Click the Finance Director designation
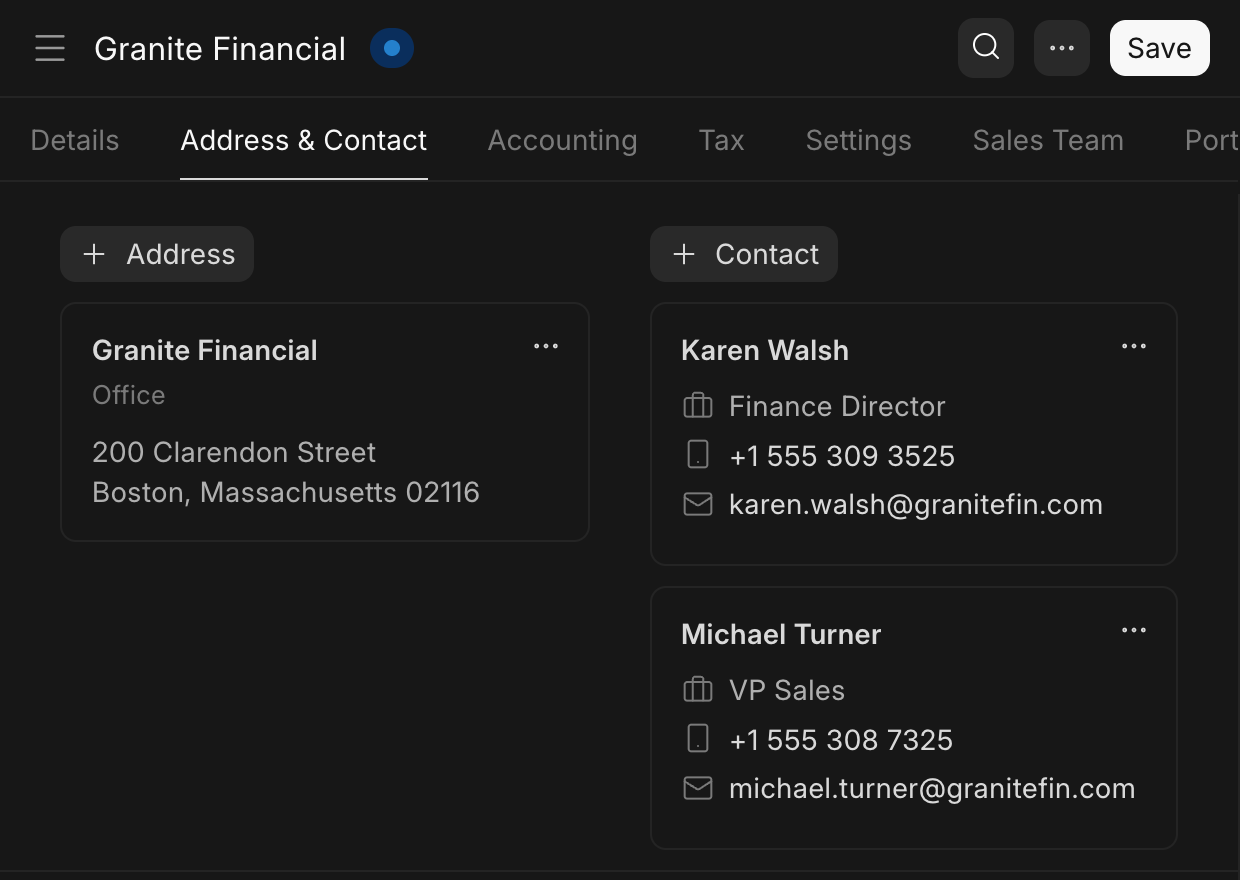This screenshot has width=1240, height=880. click(837, 406)
